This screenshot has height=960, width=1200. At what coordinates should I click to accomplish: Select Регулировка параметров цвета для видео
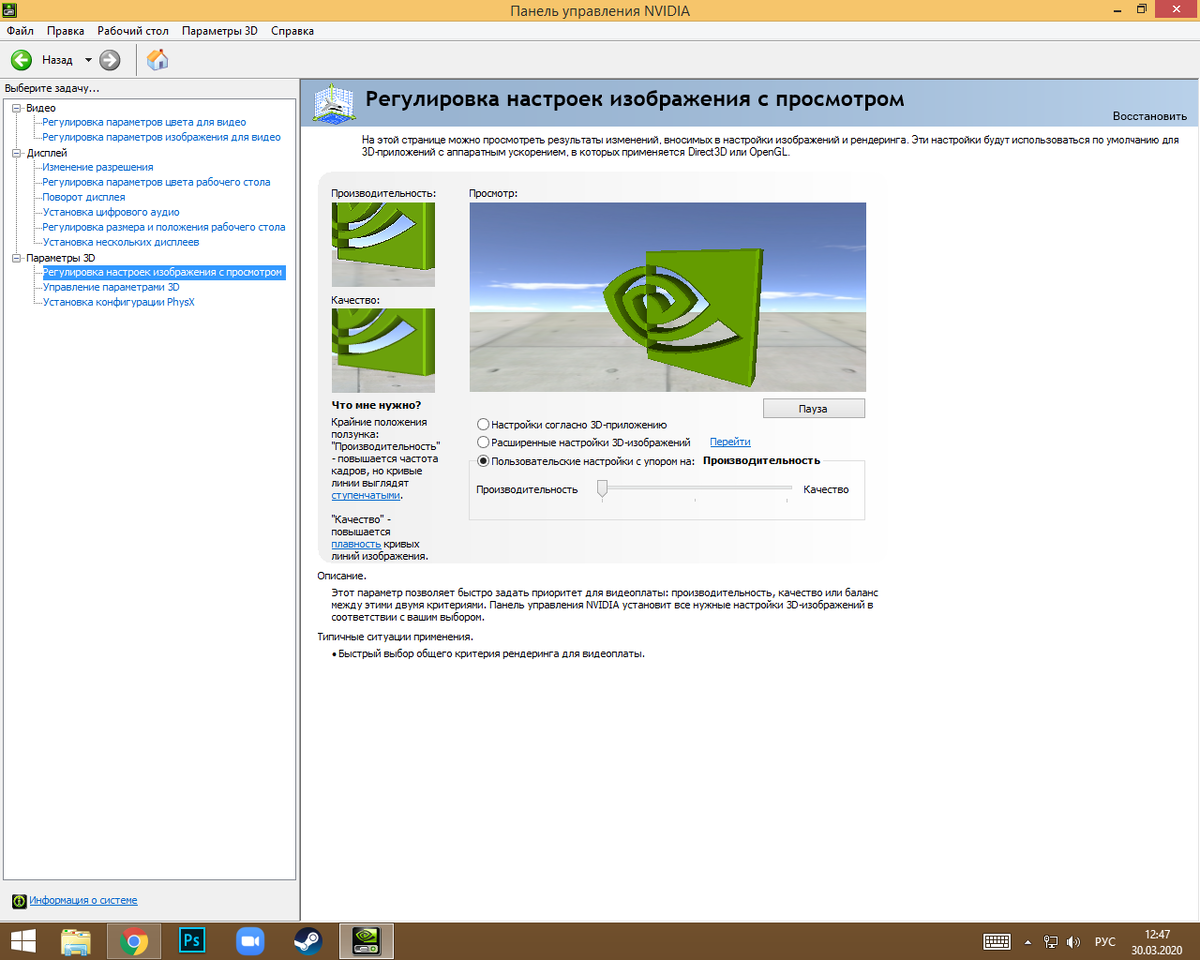click(x=144, y=122)
